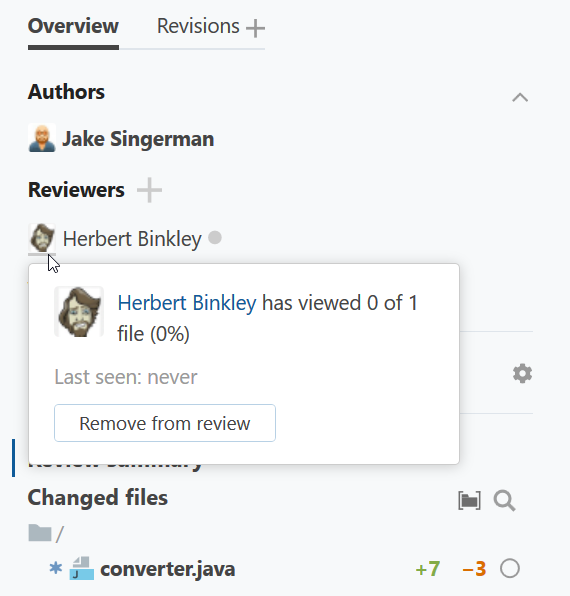The width and height of the screenshot is (570, 596).
Task: Open Herbert Binkley profile link in popup
Action: tap(187, 303)
